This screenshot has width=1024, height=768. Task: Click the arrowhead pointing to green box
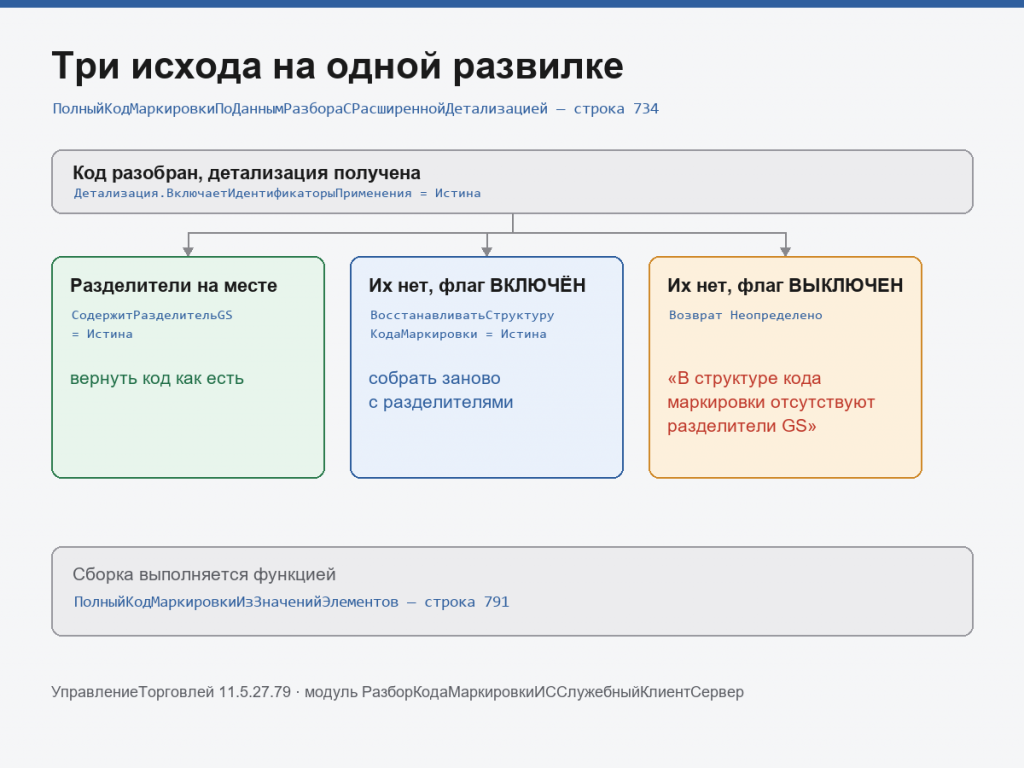coord(188,251)
